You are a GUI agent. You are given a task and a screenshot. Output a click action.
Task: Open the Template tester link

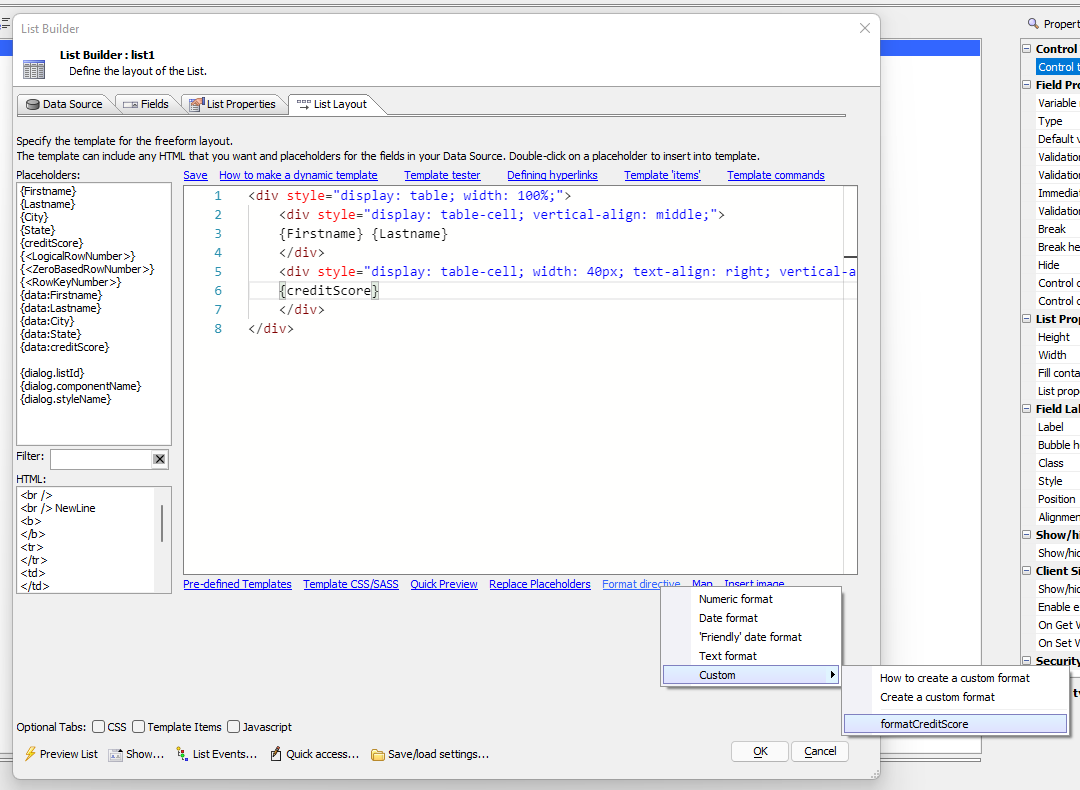tap(442, 175)
